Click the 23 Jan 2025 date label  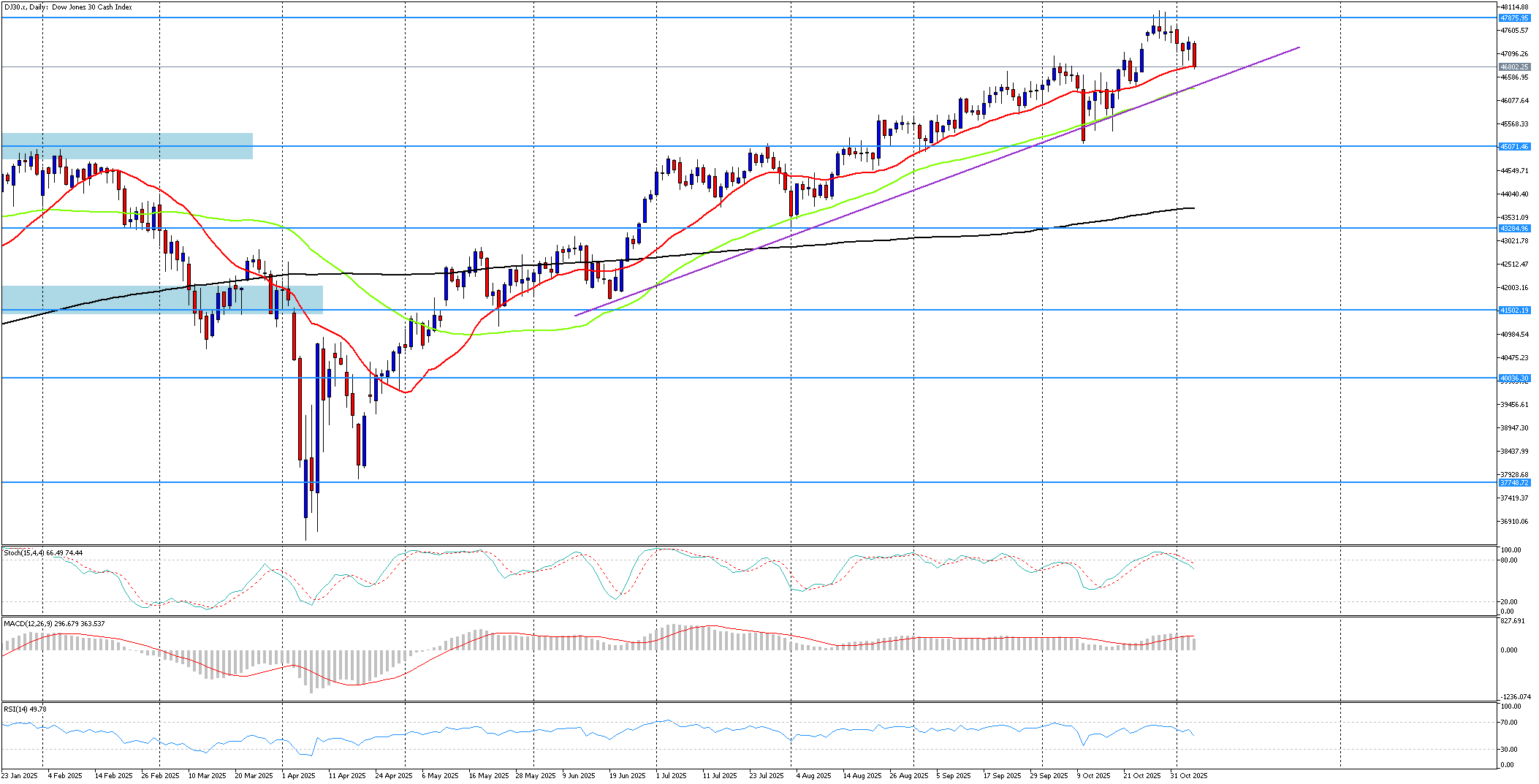(19, 776)
